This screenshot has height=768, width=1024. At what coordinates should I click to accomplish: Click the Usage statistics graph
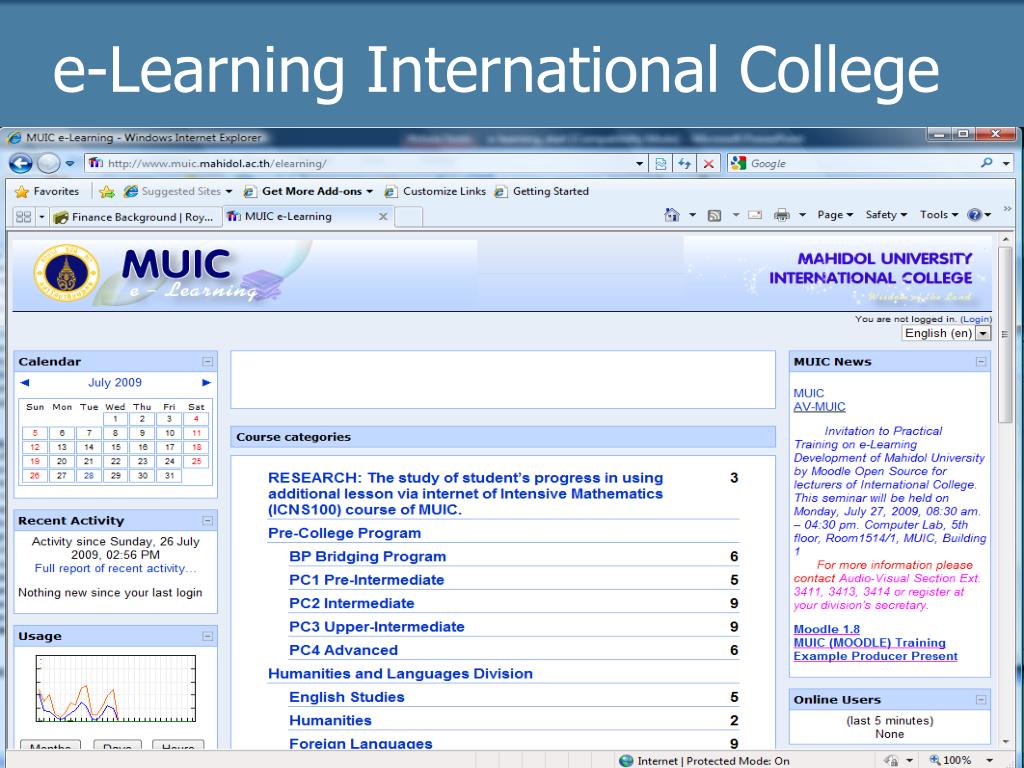click(x=116, y=689)
